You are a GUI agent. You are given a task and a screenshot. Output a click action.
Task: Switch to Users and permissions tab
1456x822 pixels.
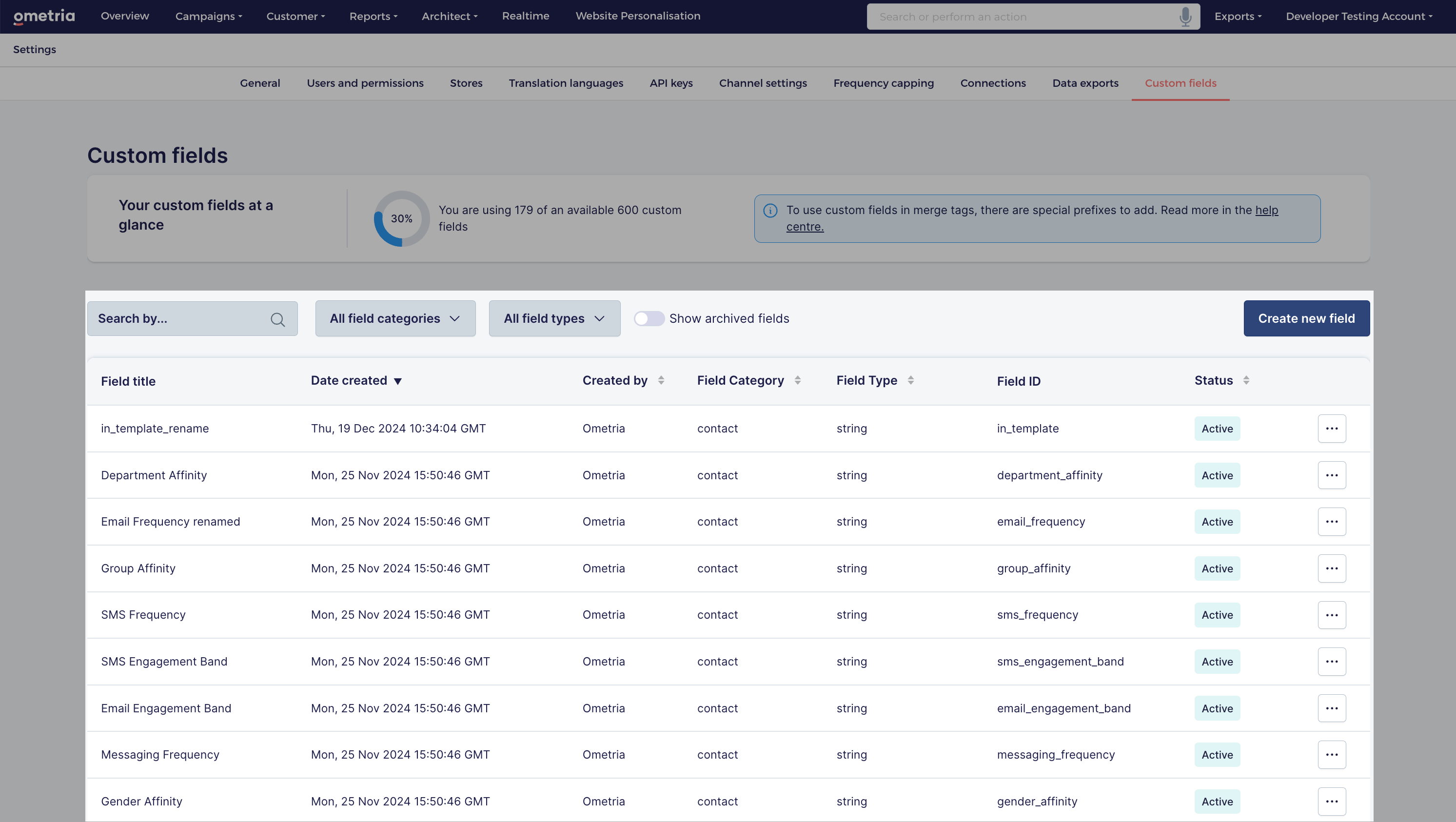click(365, 83)
